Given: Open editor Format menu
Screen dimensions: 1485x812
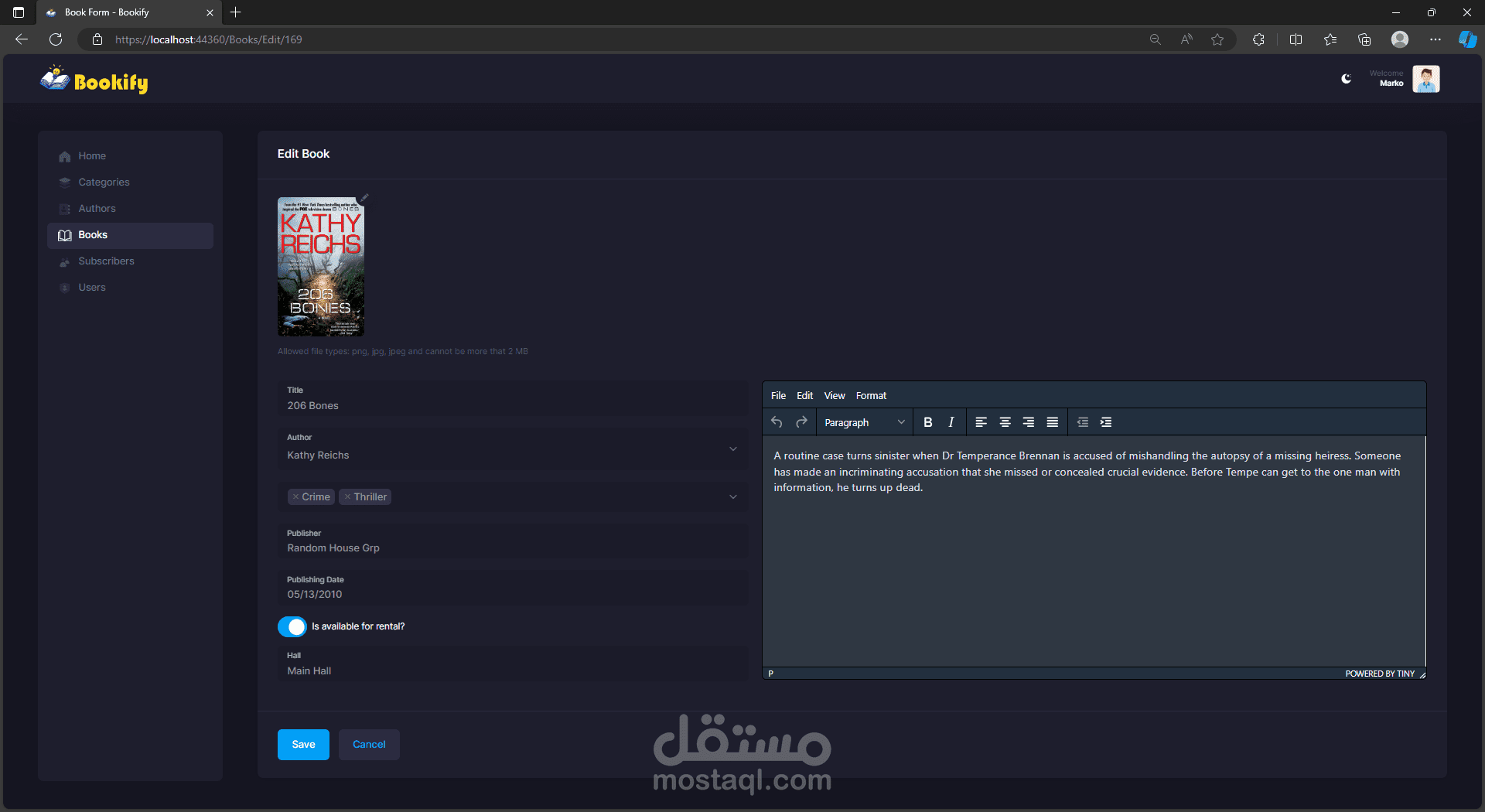Looking at the screenshot, I should point(871,396).
